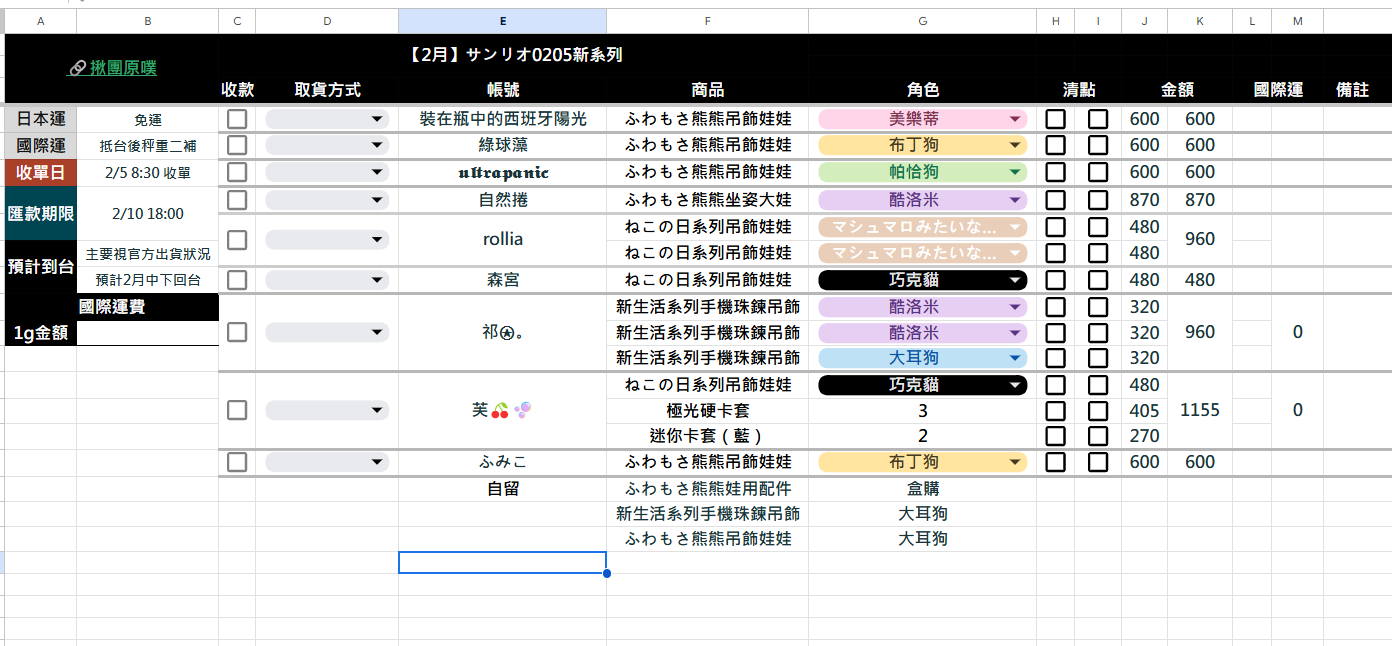Select the ふわもさ熊熊坐姿大娃 product cell
This screenshot has width=1392, height=646.
click(707, 200)
